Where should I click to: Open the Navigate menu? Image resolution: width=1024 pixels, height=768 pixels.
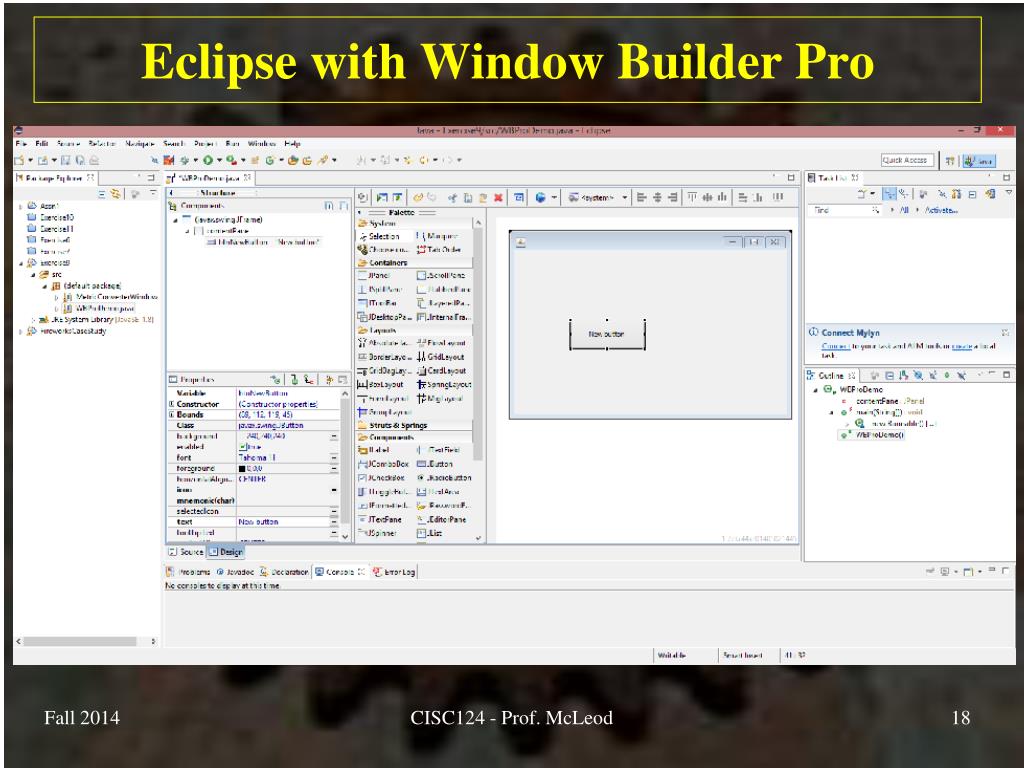pos(140,144)
